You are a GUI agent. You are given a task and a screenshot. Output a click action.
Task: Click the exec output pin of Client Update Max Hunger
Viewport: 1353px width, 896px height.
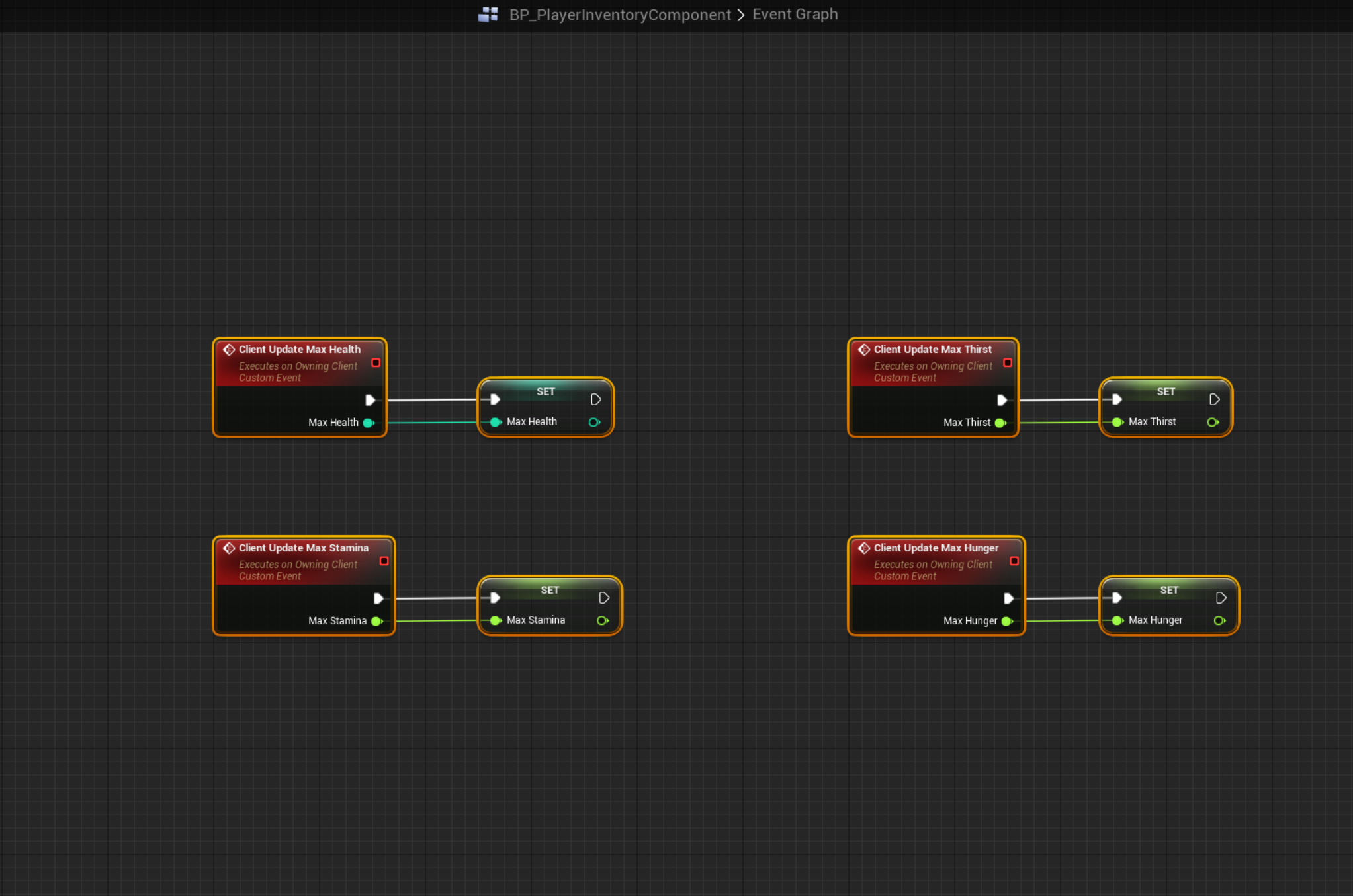click(x=1008, y=598)
